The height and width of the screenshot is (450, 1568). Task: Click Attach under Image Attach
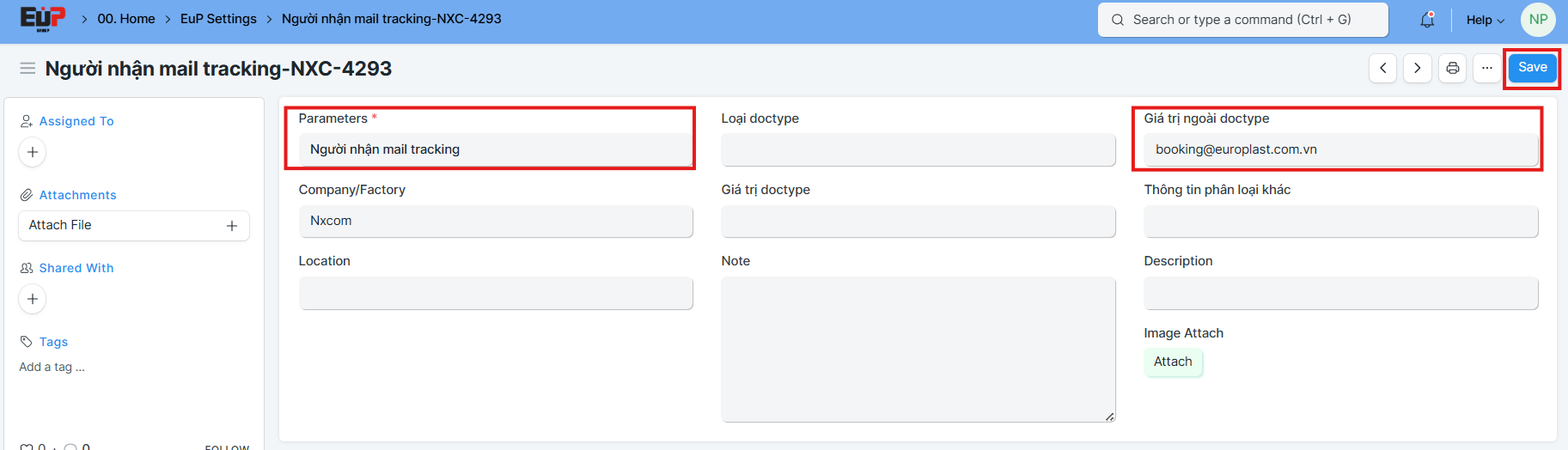point(1172,362)
